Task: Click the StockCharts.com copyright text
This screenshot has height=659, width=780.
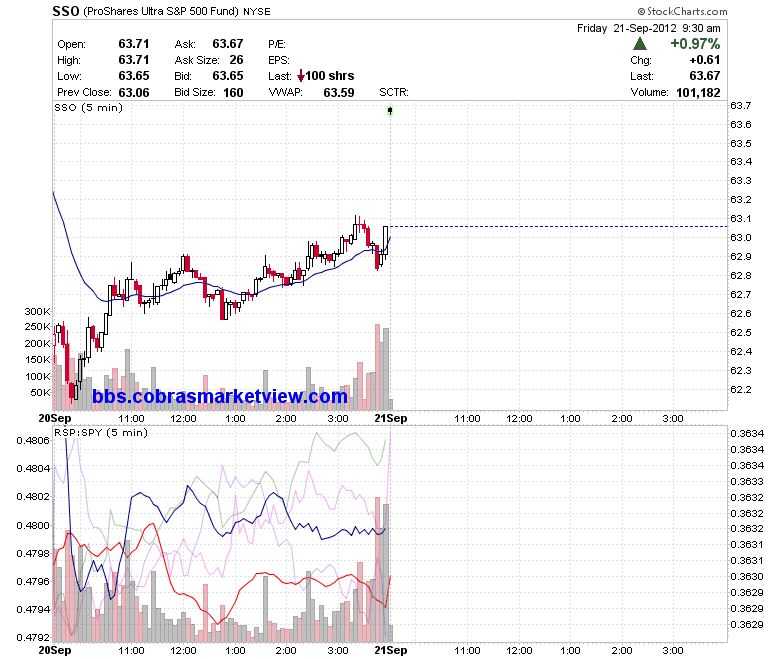Action: [x=682, y=11]
